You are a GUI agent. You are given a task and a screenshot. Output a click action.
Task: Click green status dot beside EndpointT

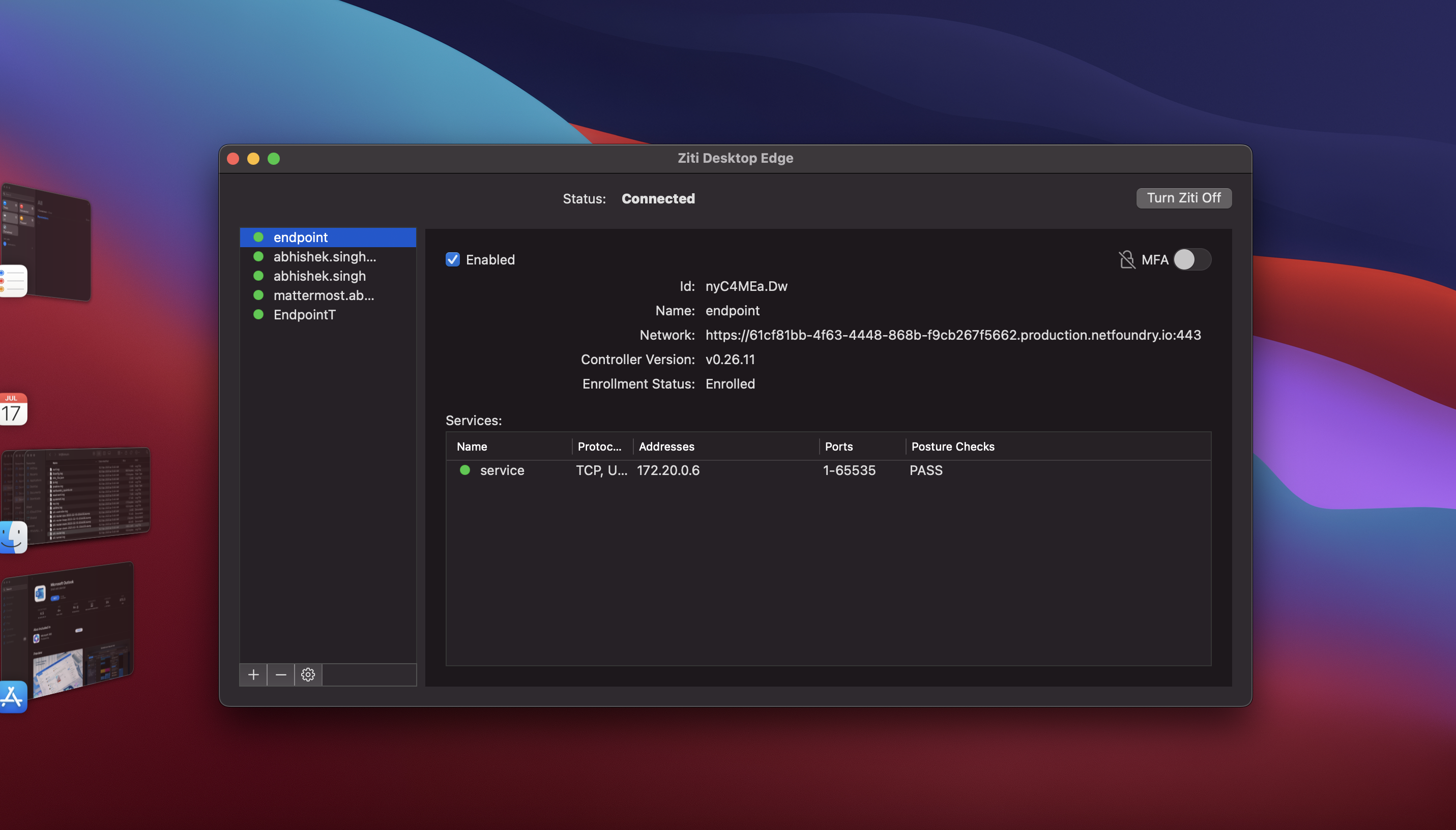tap(258, 314)
